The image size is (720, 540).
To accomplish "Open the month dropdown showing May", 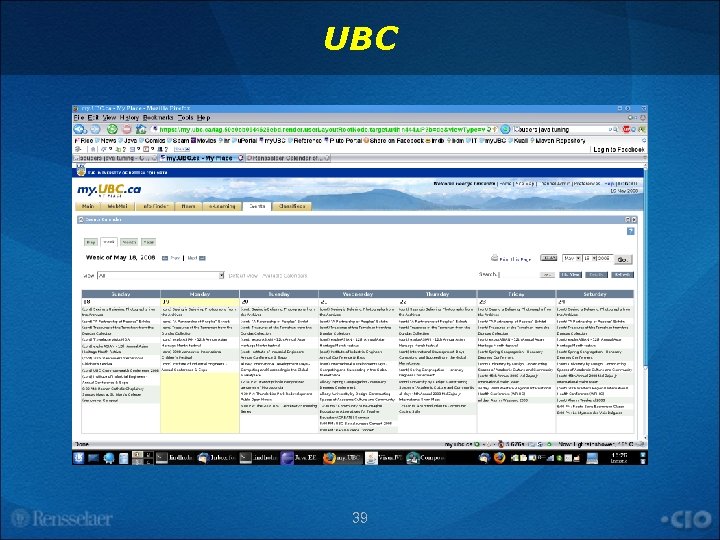I will point(572,259).
